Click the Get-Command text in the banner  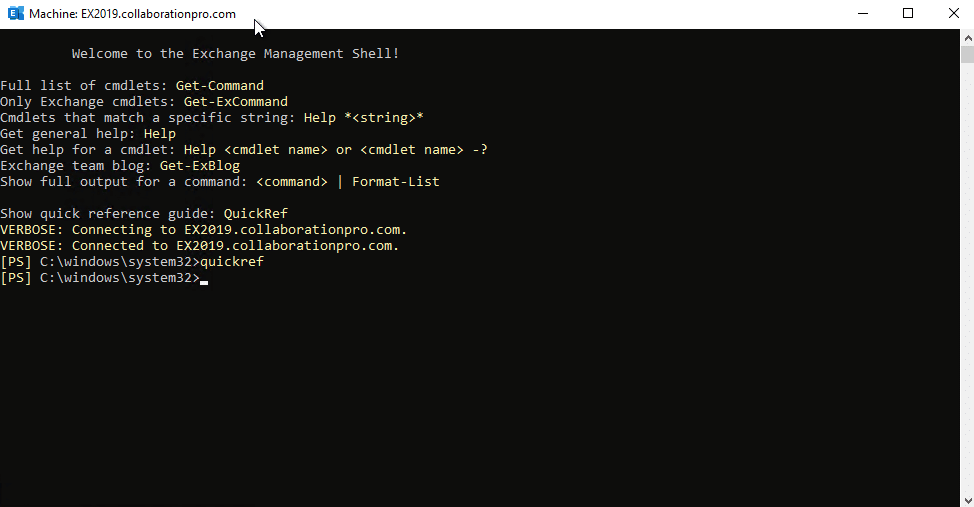220,86
